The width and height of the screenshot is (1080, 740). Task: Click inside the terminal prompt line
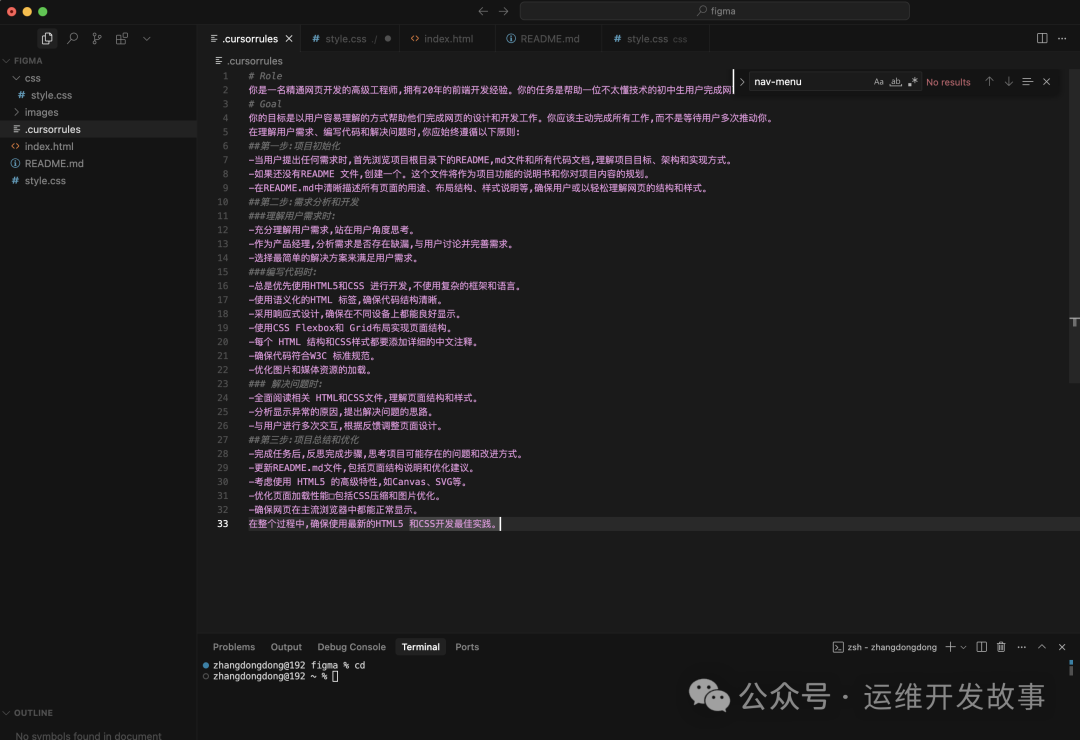pos(276,677)
